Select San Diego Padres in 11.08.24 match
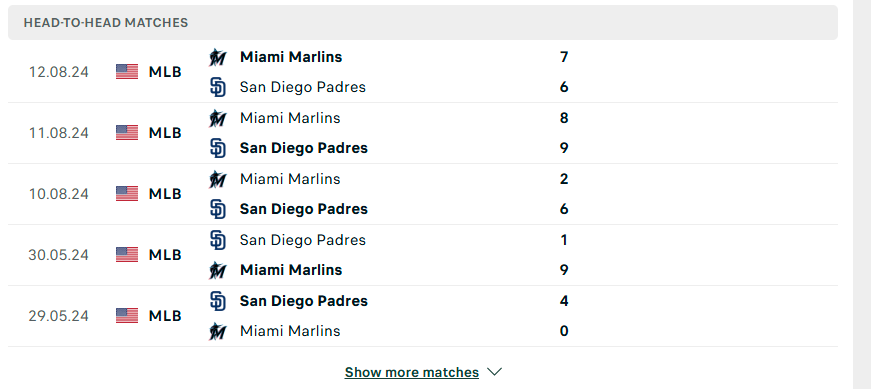This screenshot has height=389, width=871. pos(304,148)
